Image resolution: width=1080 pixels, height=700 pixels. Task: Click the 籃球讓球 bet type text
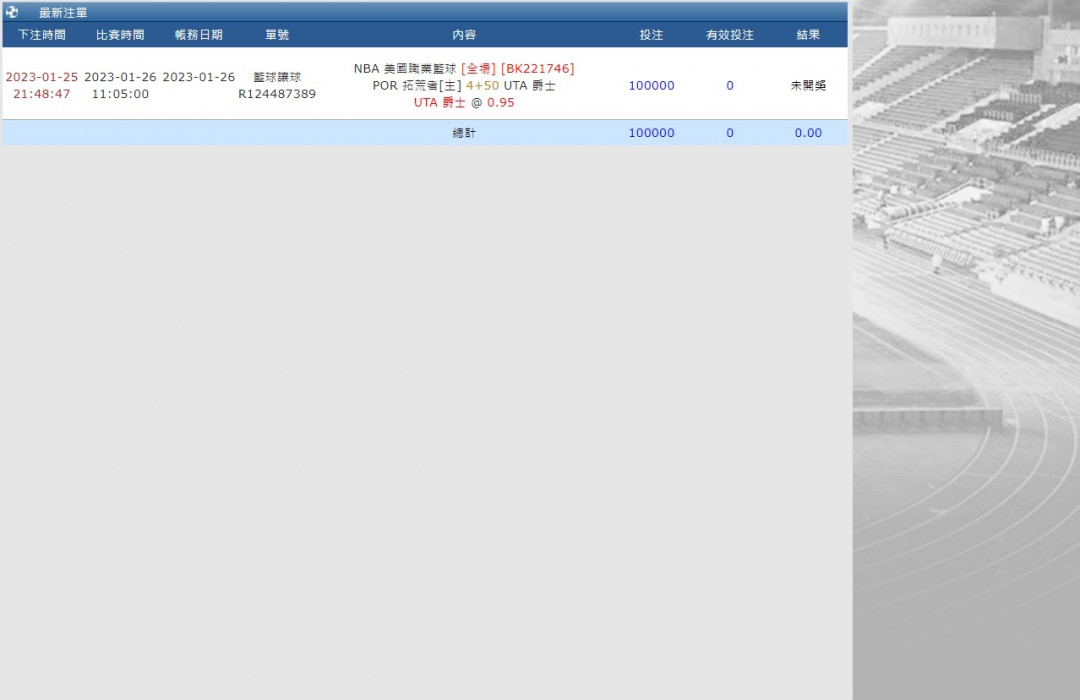pos(278,77)
